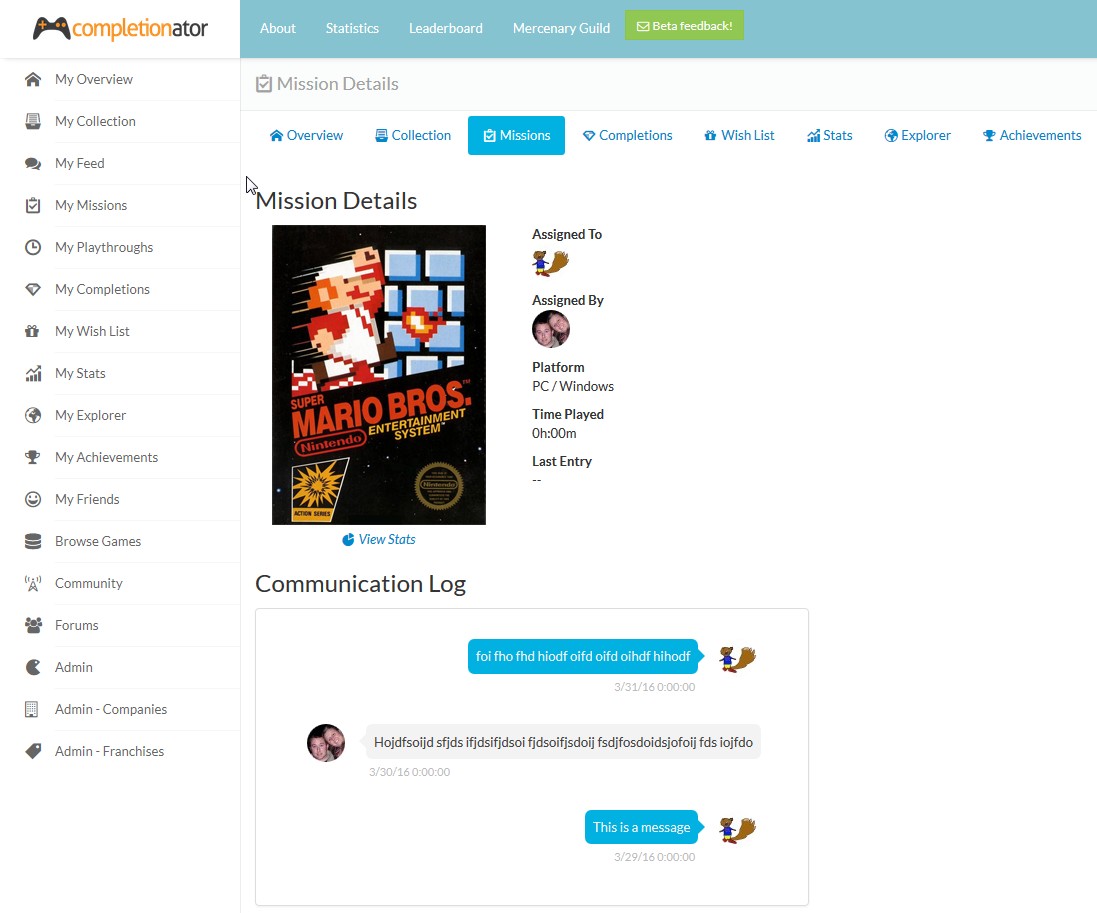This screenshot has width=1097, height=913.
Task: Click the View Stats link
Action: pyautogui.click(x=378, y=539)
